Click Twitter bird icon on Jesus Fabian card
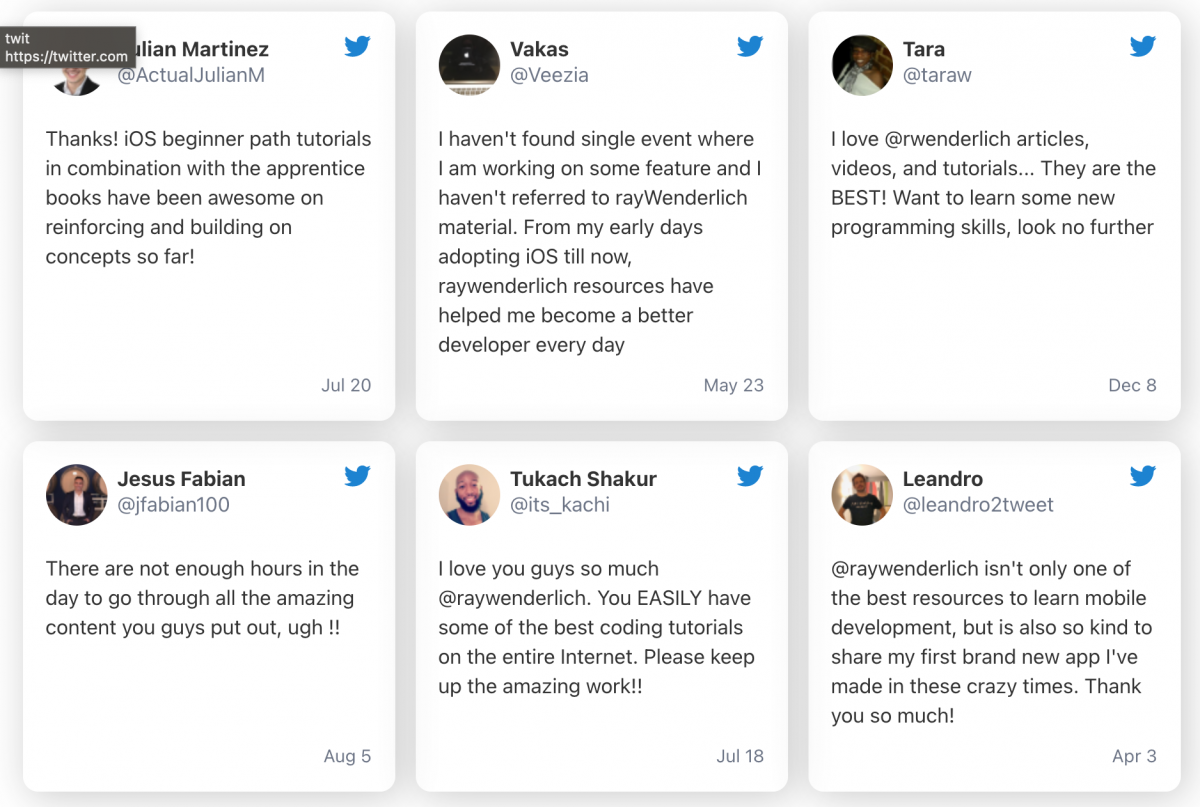Viewport: 1200px width, 807px height. pyautogui.click(x=358, y=476)
